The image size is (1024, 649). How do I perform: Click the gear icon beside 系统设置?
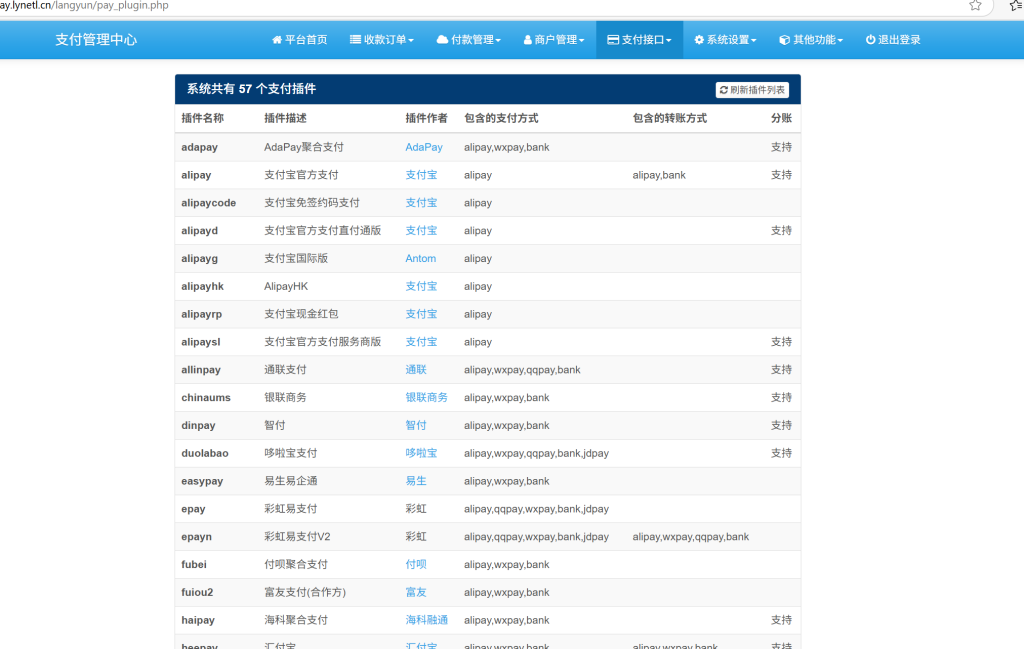(x=699, y=40)
